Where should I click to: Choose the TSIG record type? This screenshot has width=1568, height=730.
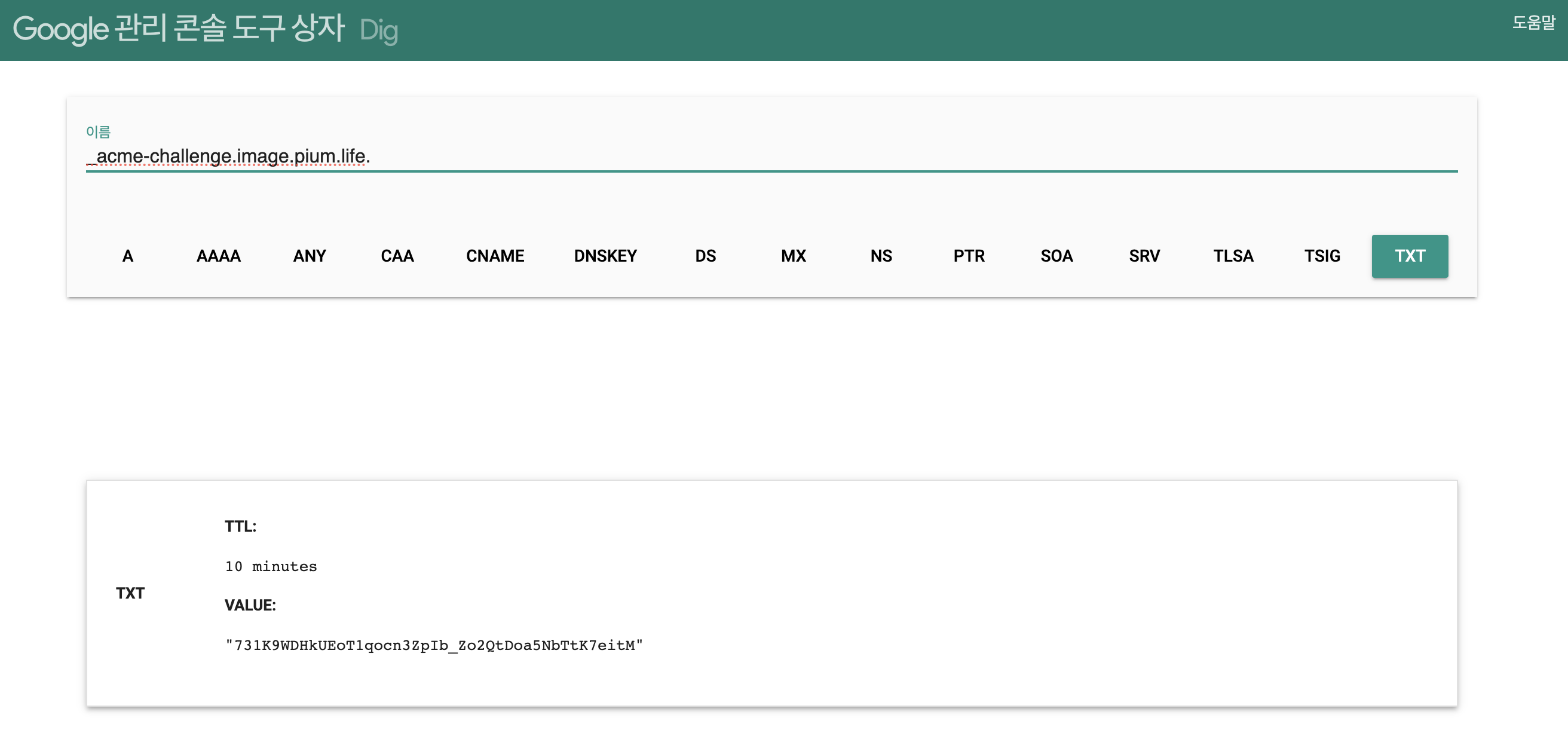pyautogui.click(x=1322, y=256)
